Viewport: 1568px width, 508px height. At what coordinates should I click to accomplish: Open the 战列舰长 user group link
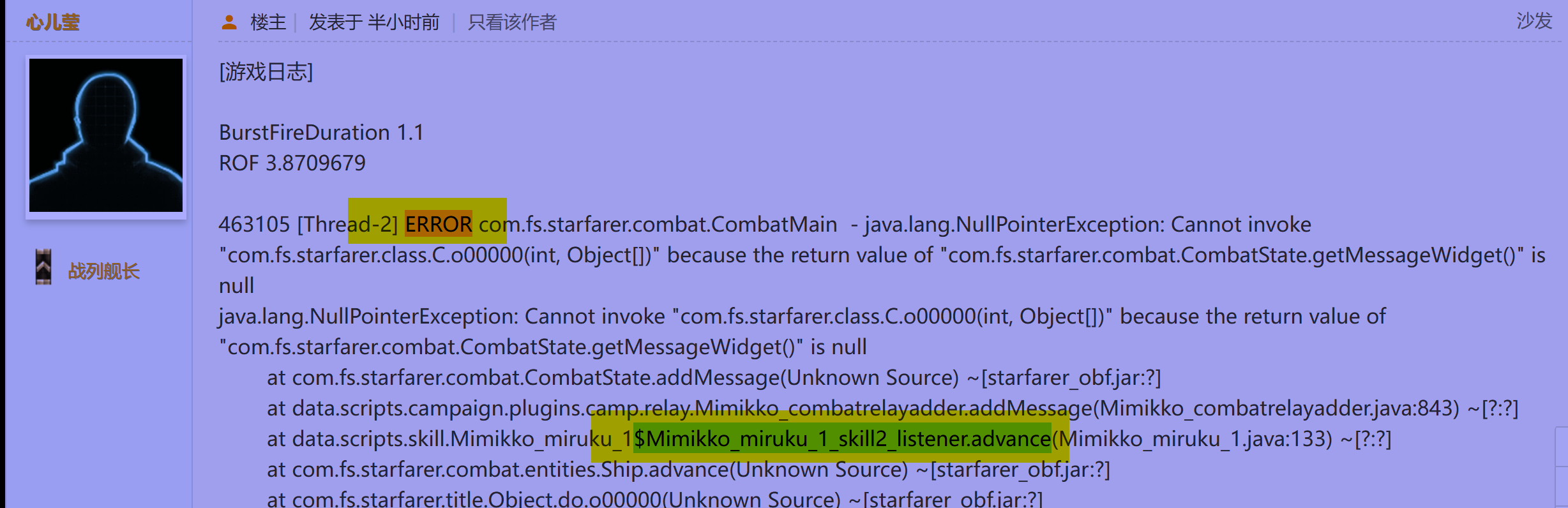[103, 271]
